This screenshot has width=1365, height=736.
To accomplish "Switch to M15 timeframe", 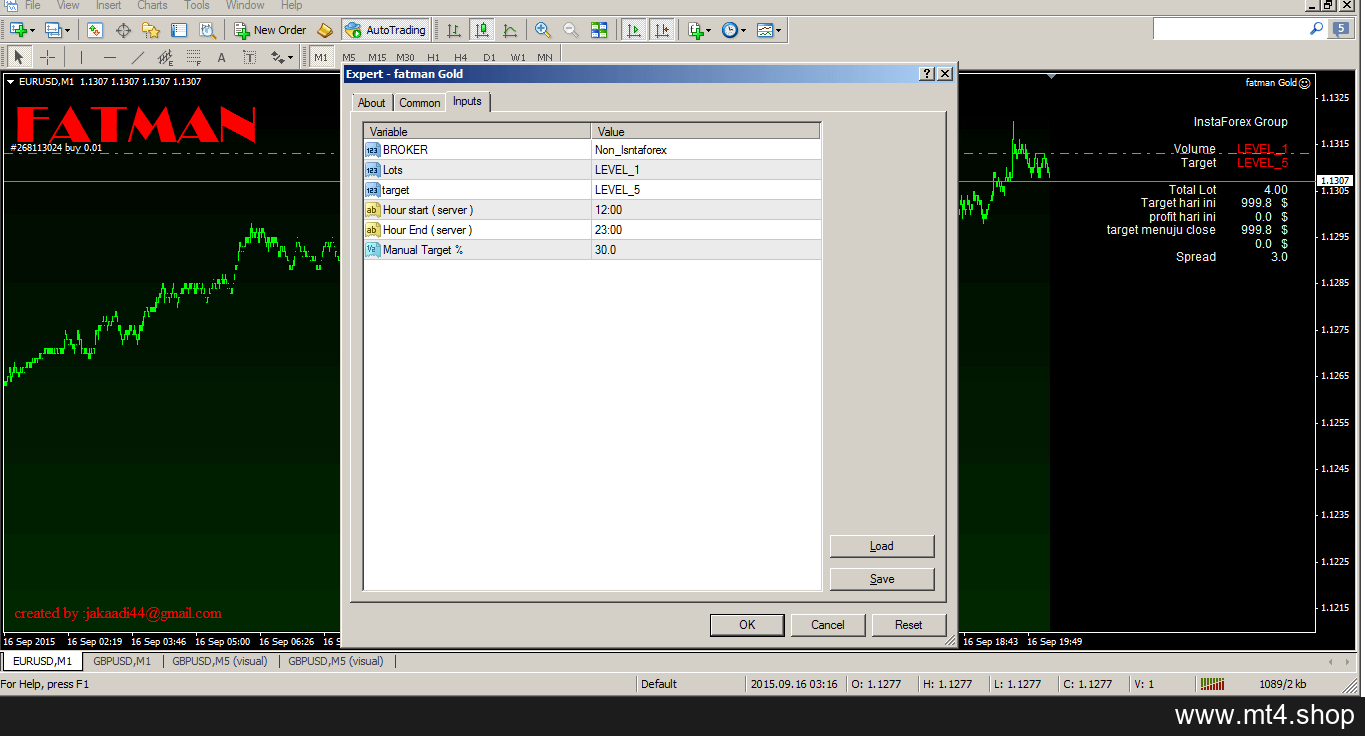I will coord(377,57).
